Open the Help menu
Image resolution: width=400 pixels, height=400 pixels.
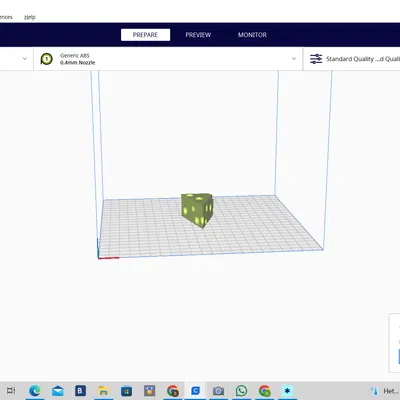[x=30, y=17]
